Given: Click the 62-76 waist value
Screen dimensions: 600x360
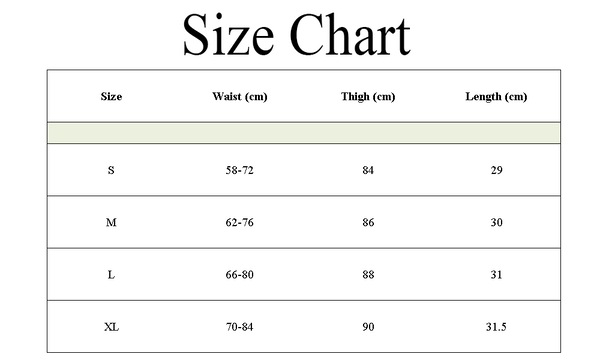Looking at the screenshot, I should tap(240, 222).
